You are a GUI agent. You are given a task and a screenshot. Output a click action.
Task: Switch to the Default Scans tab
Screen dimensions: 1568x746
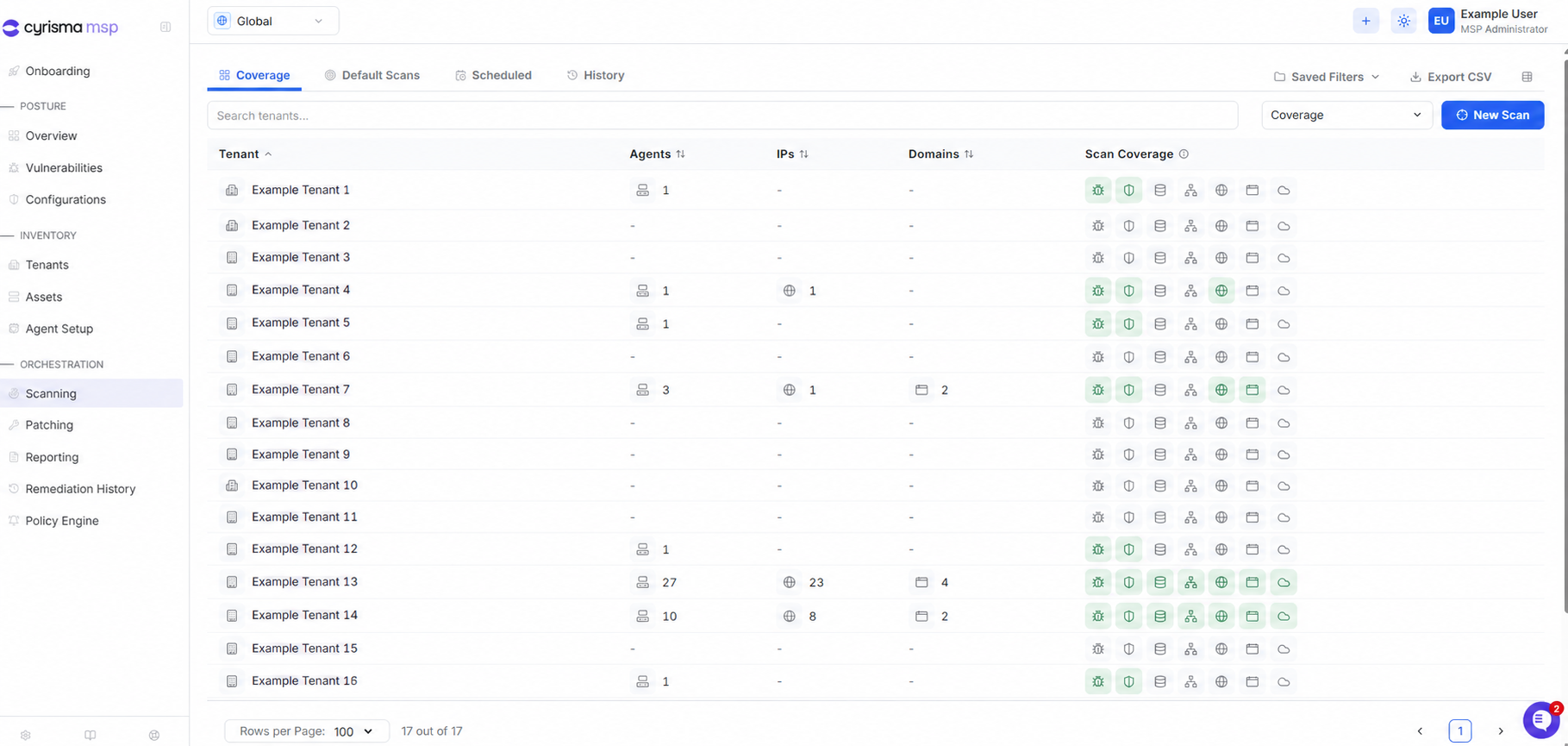[x=372, y=75]
